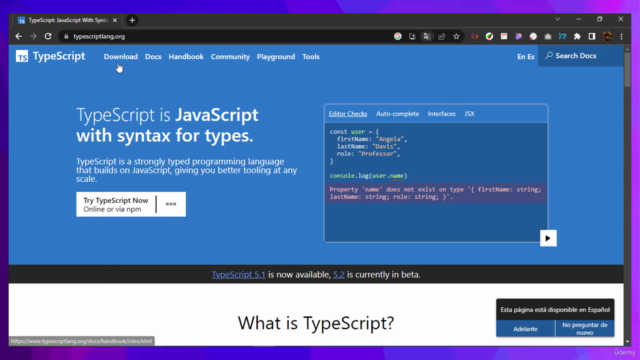Close the TypeScript browser tab

[x=115, y=20]
